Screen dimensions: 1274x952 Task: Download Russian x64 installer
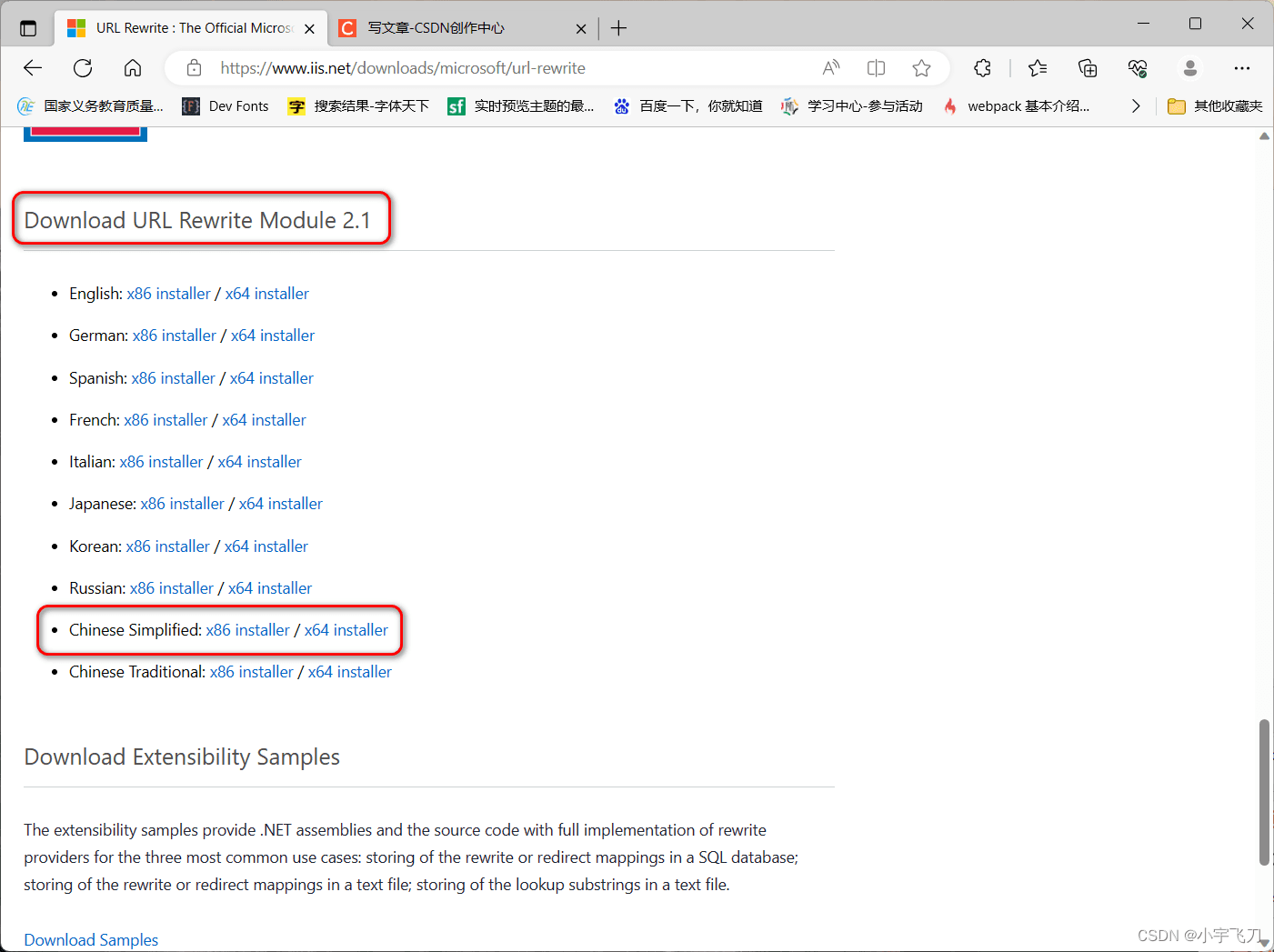270,588
